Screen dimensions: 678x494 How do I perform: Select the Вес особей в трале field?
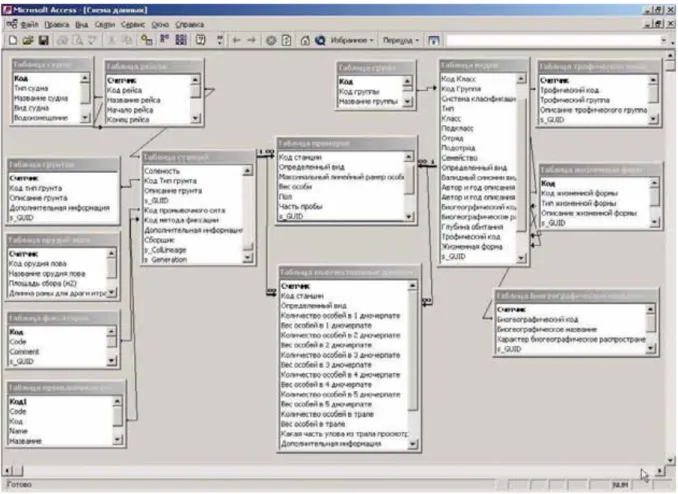(x=313, y=424)
